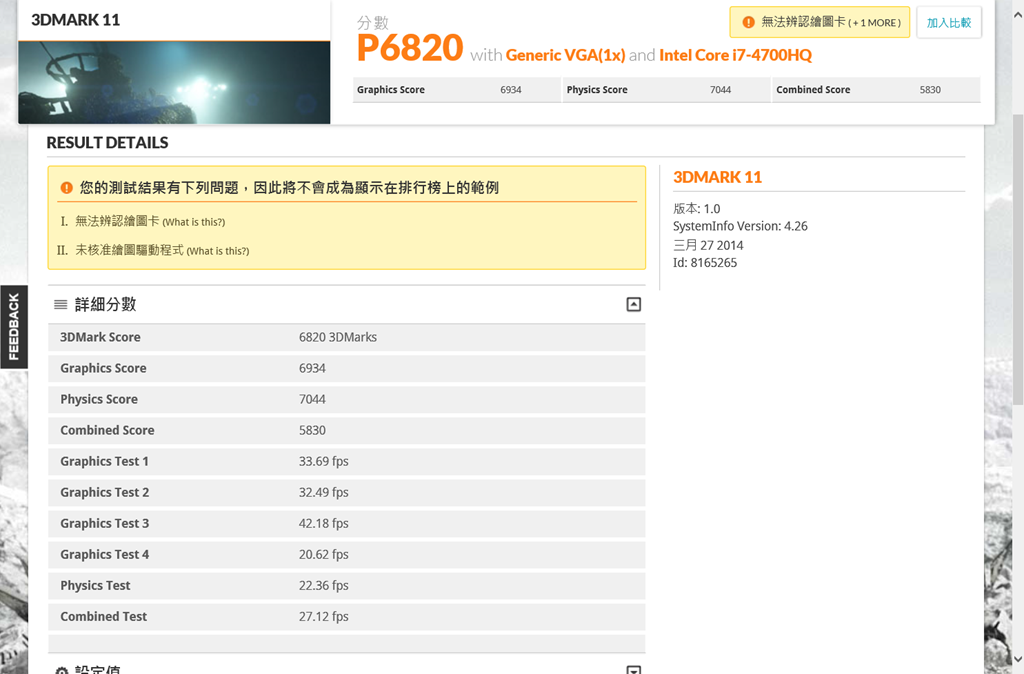Click the Combined Test label
This screenshot has height=674, width=1024.
coord(103,617)
